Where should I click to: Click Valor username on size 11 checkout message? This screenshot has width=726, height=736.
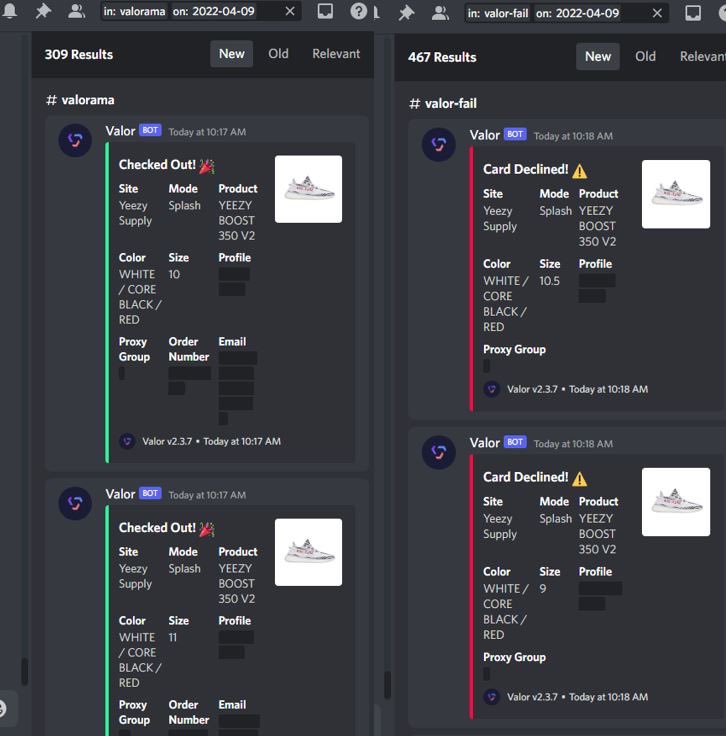[x=120, y=494]
